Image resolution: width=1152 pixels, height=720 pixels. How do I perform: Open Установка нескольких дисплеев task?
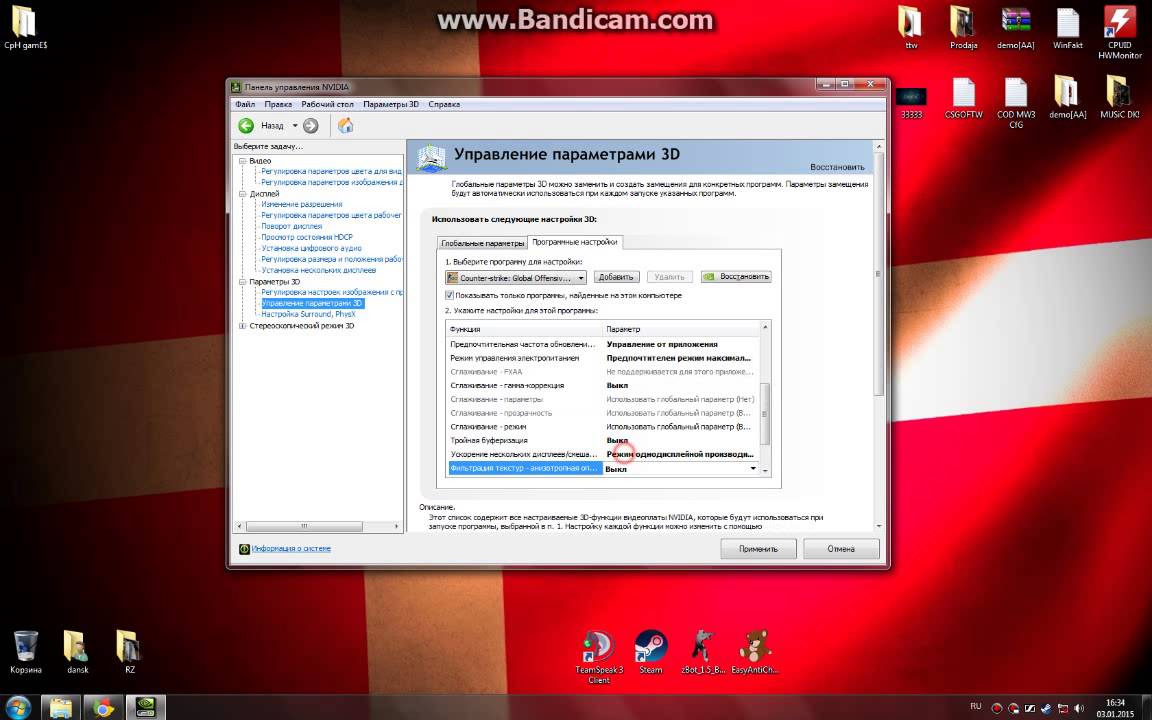[318, 270]
